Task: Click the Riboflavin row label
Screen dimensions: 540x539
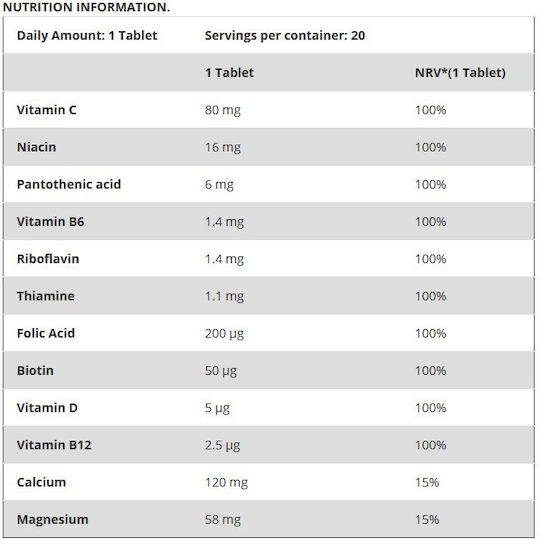Action: pos(48,259)
